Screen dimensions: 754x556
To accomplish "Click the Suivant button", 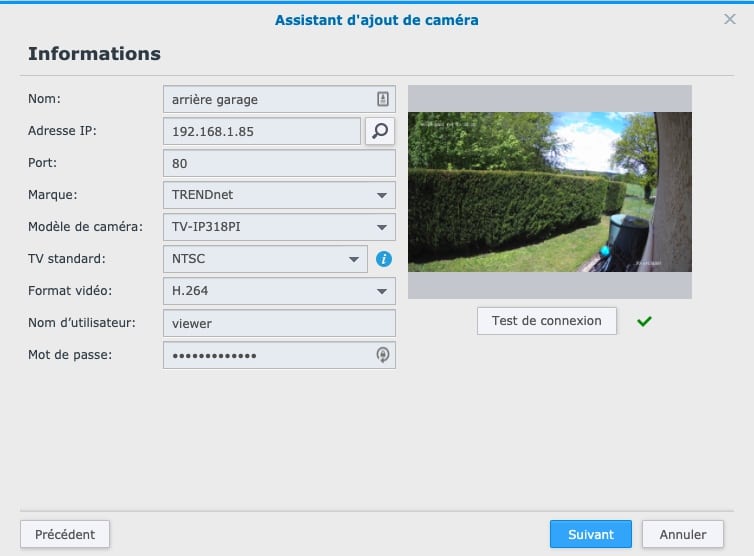I will point(591,534).
